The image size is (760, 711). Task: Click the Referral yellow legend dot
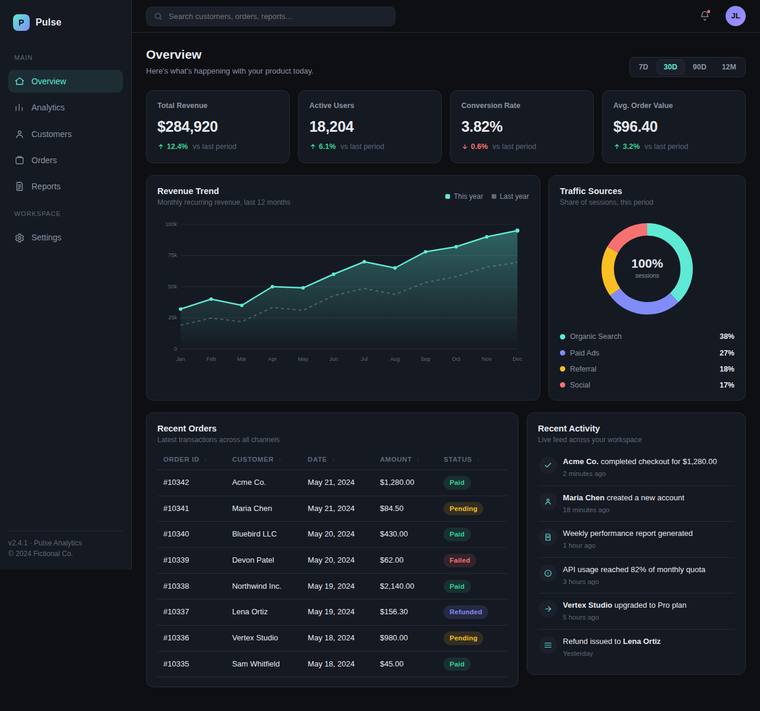click(x=562, y=369)
